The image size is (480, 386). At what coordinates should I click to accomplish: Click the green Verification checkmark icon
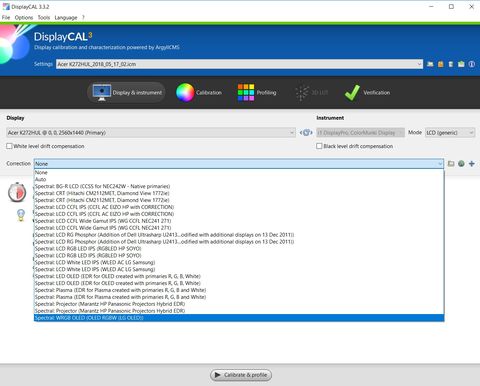pos(352,92)
